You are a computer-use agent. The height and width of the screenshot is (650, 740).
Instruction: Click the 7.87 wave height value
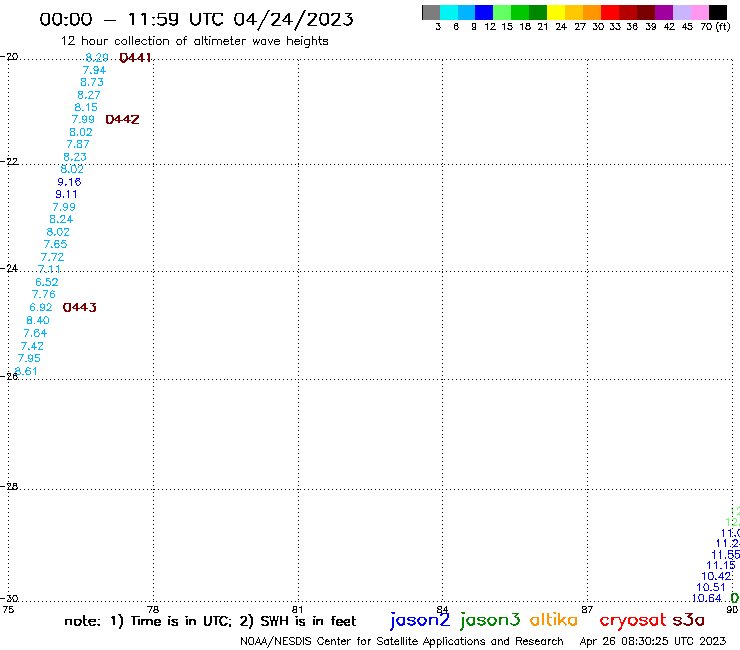click(x=78, y=144)
